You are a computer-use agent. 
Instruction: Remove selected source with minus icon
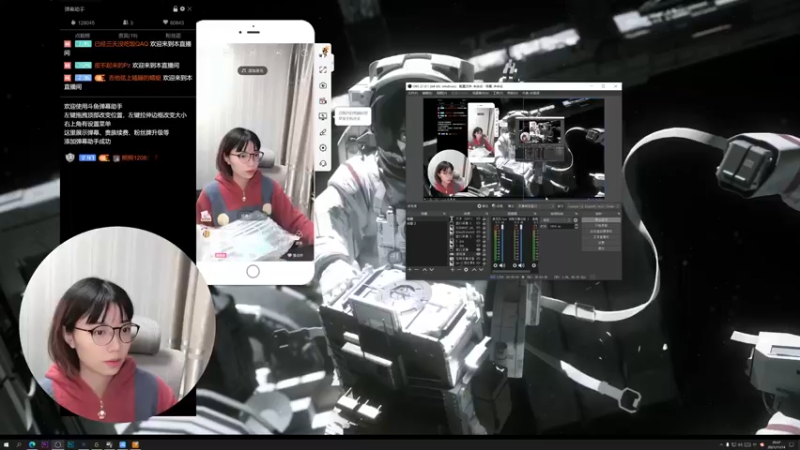[x=459, y=269]
